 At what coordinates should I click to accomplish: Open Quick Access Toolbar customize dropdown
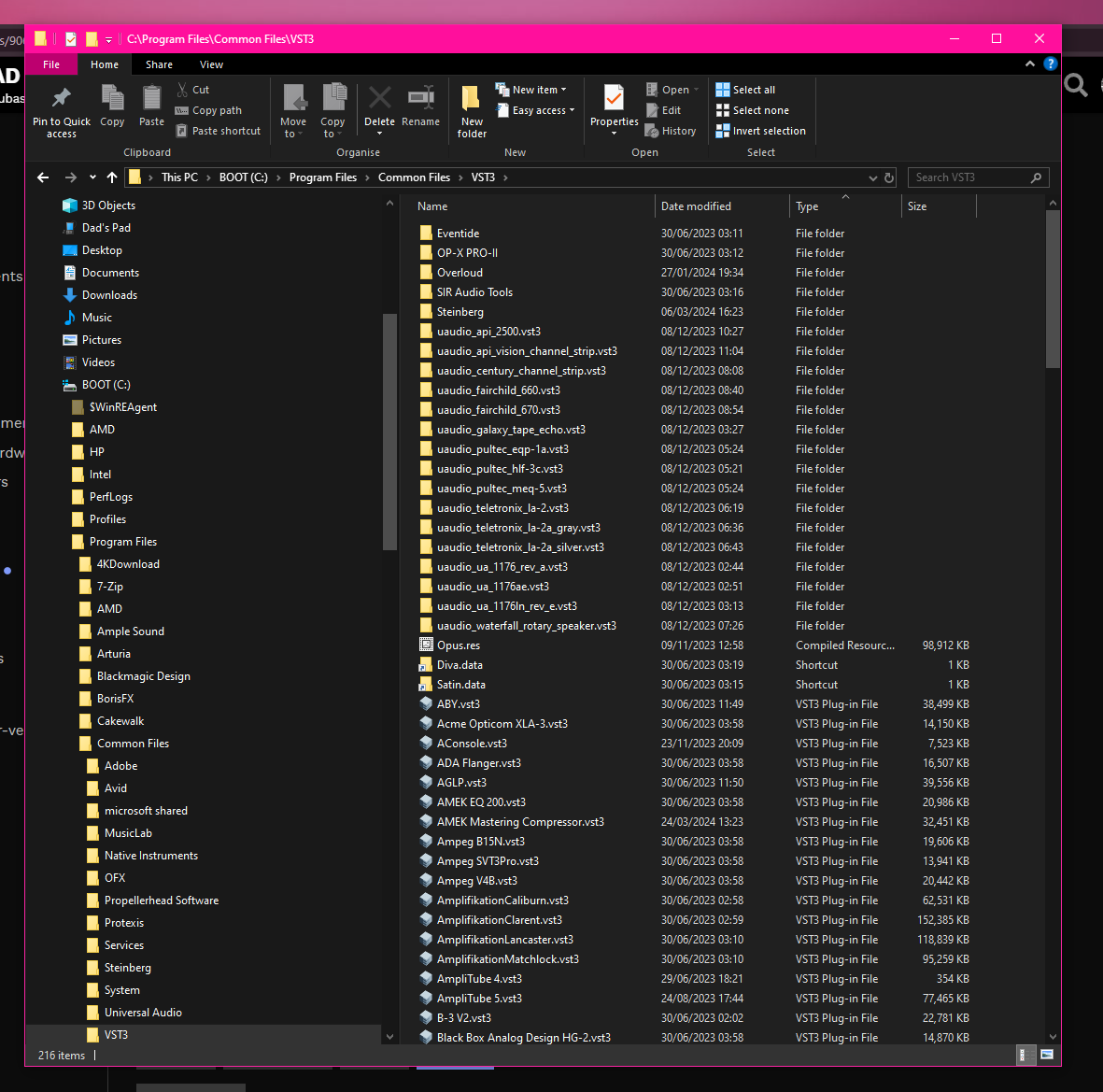(109, 39)
